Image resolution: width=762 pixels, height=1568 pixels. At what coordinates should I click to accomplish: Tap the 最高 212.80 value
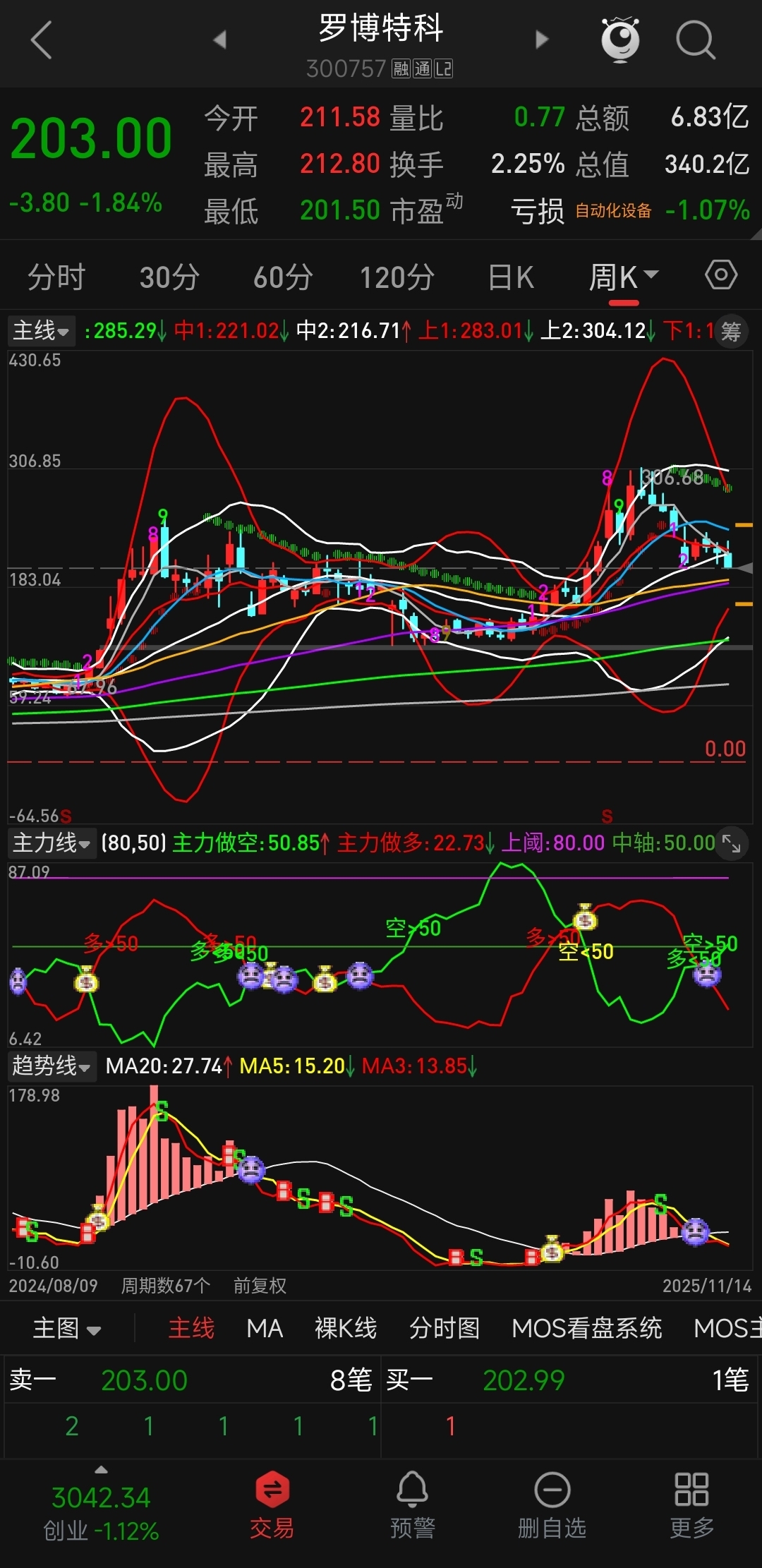(340, 164)
